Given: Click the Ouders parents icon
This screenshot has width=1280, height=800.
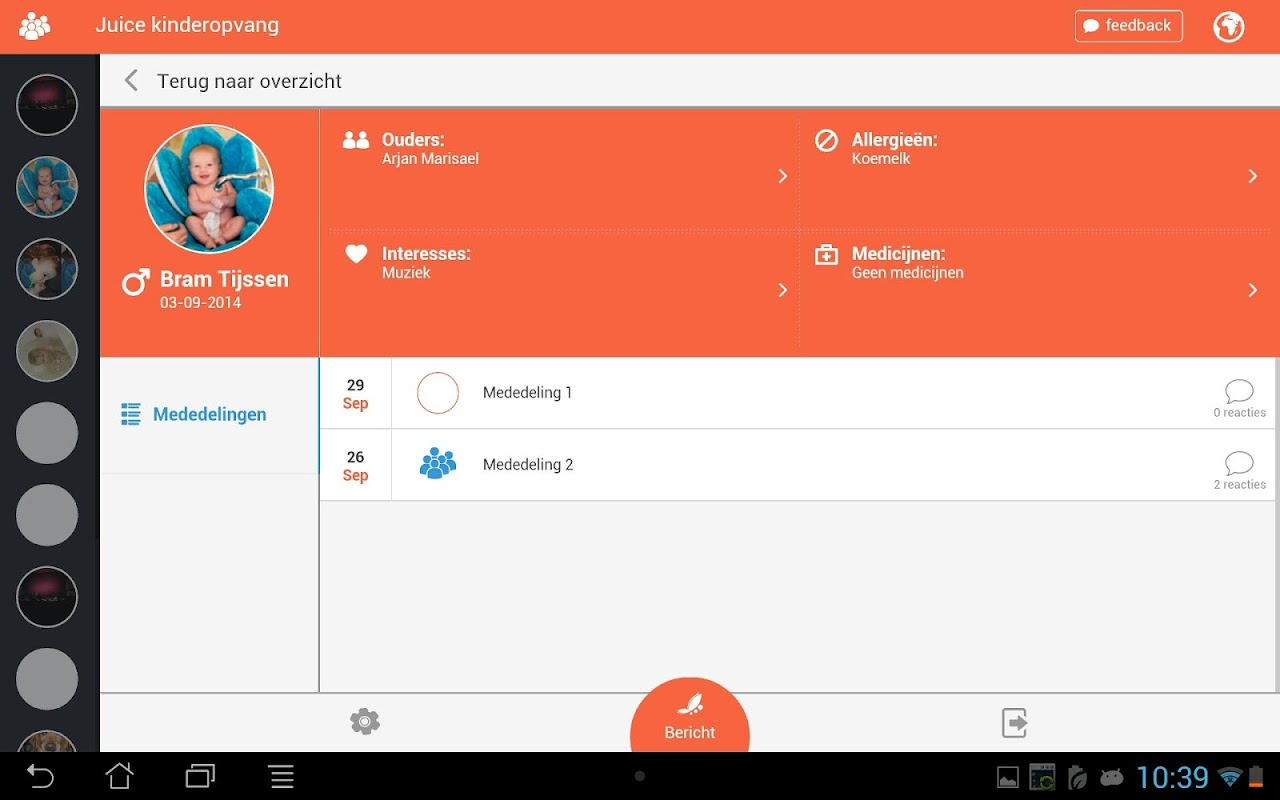Looking at the screenshot, I should 356,140.
